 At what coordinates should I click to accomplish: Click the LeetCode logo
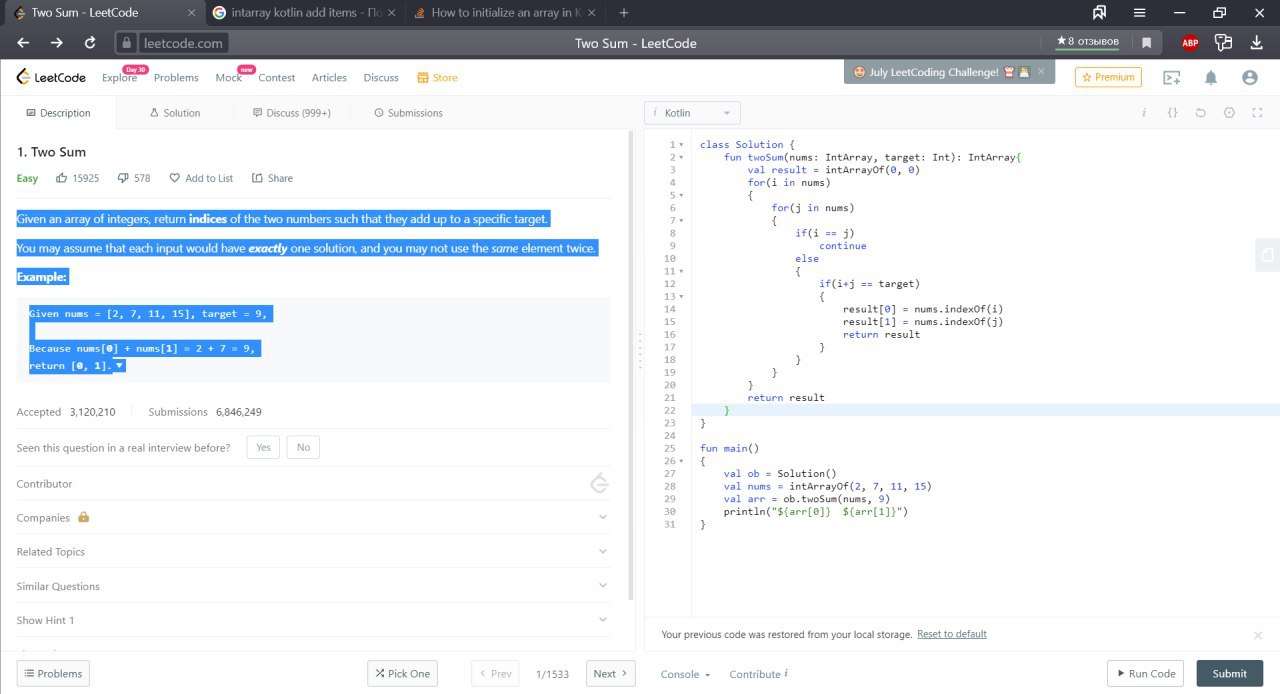click(x=51, y=77)
